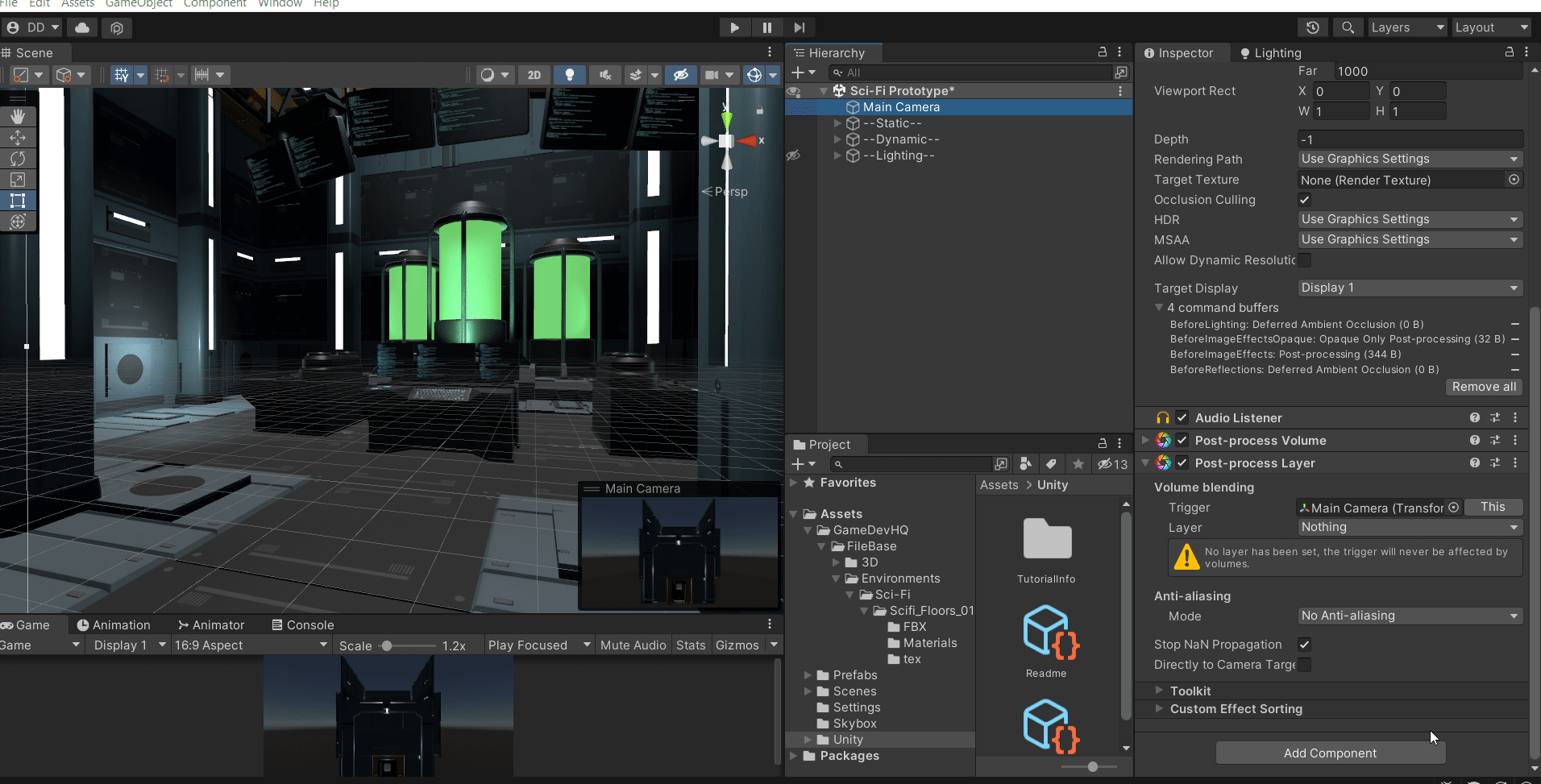Select the Move tool in scene toolbar
Image resolution: width=1541 pixels, height=784 pixels.
coord(18,138)
